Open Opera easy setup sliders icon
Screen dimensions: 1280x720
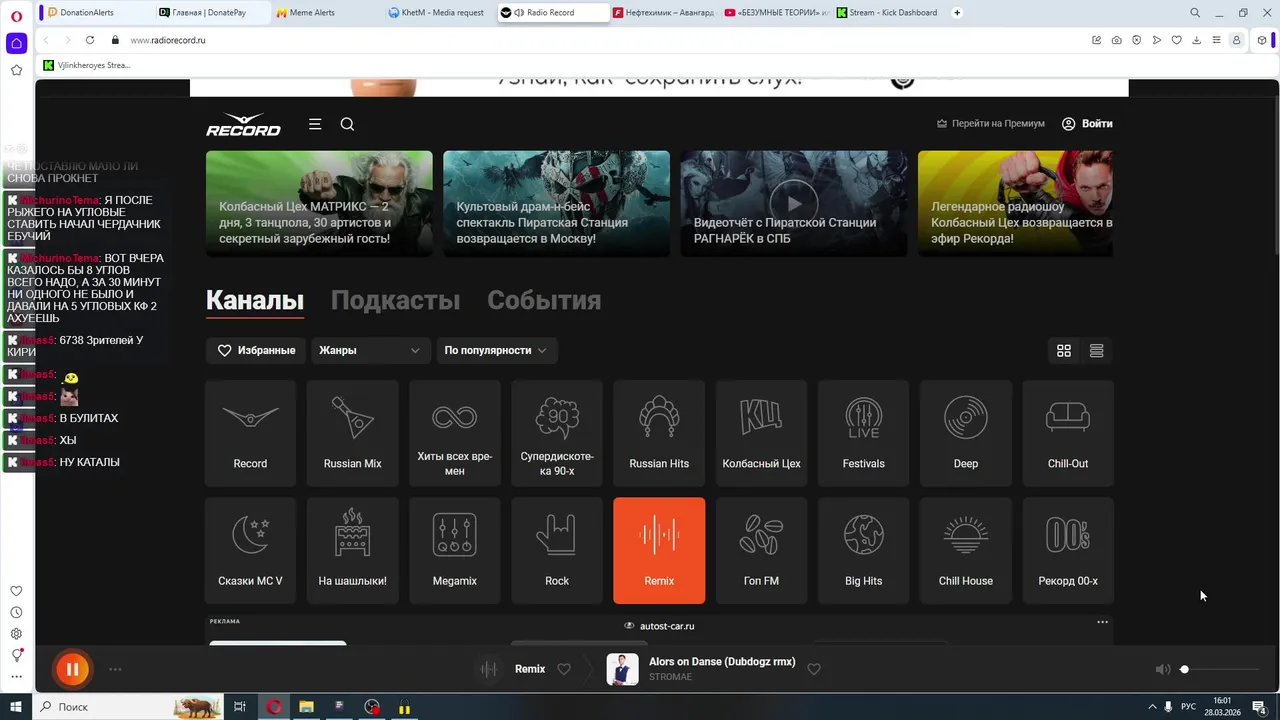pyautogui.click(x=1216, y=40)
